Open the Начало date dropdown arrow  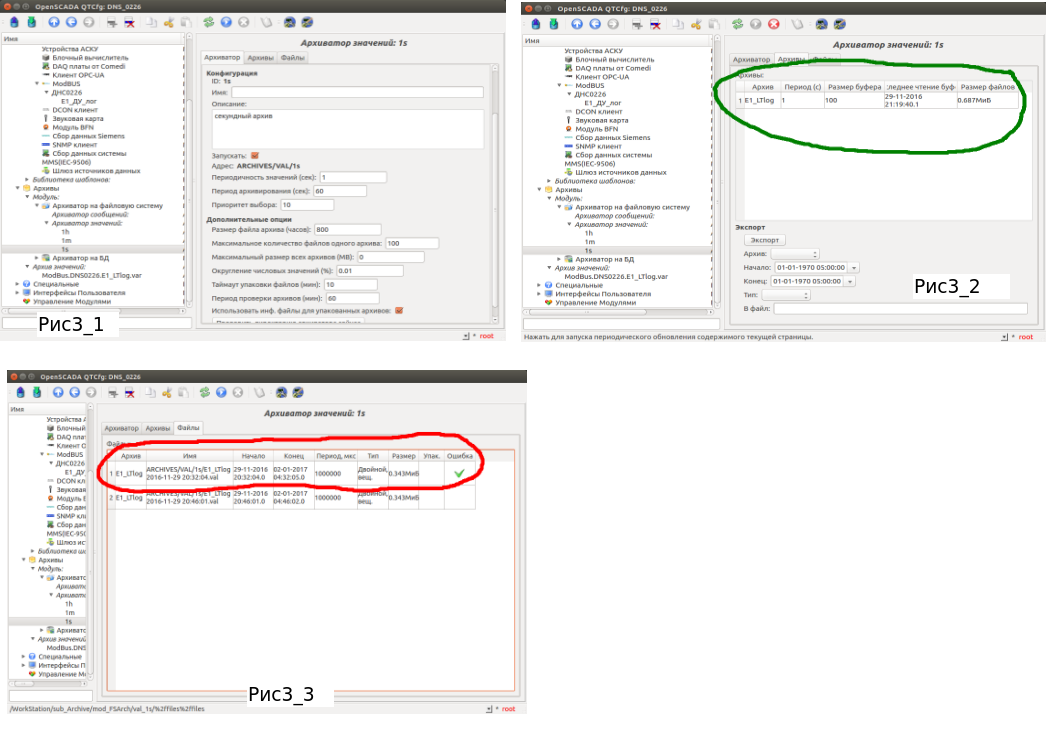pos(852,268)
